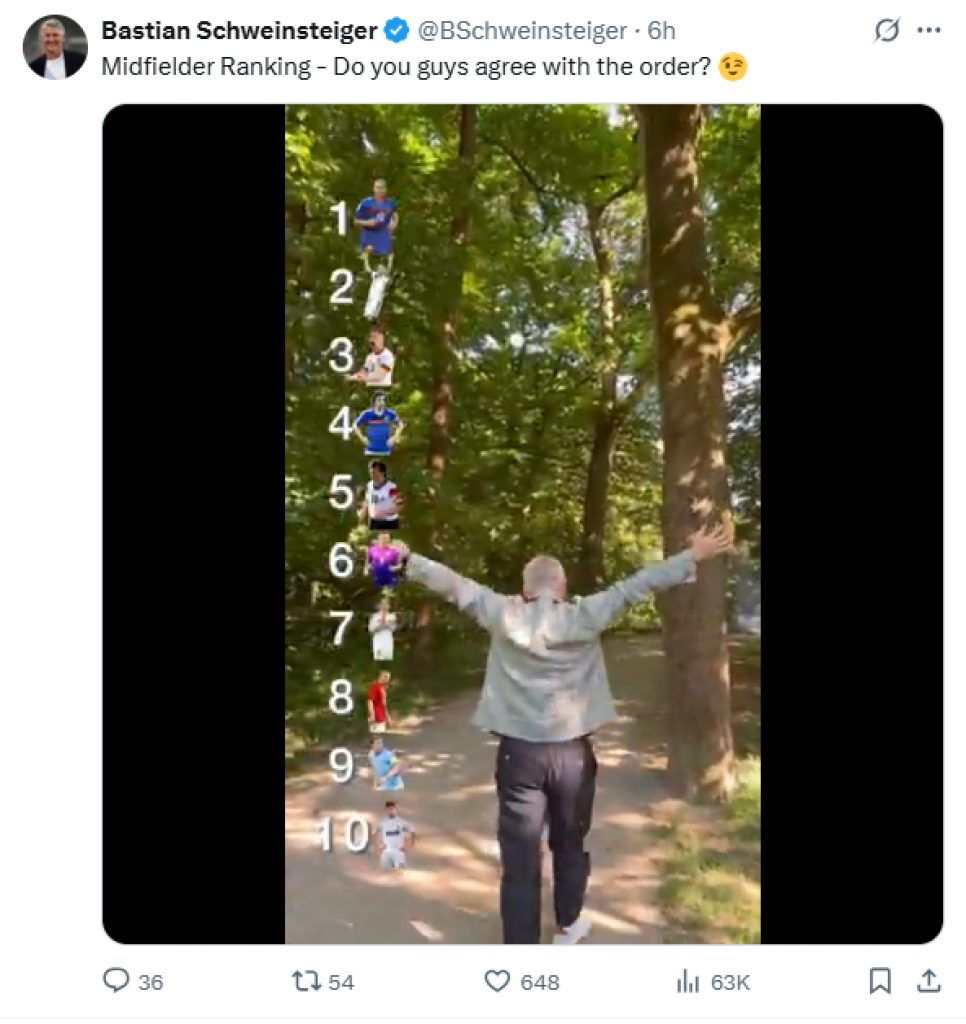Bookmark the Midfielder Ranking tweet
The width and height of the screenshot is (966, 1024).
880,982
